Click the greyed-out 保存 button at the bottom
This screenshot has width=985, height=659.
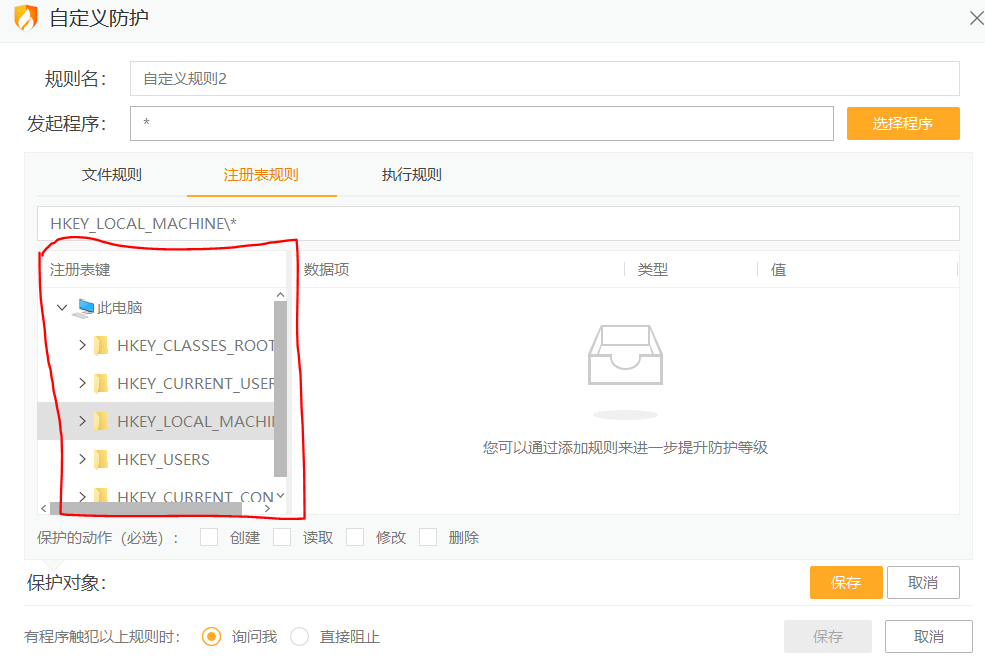827,636
